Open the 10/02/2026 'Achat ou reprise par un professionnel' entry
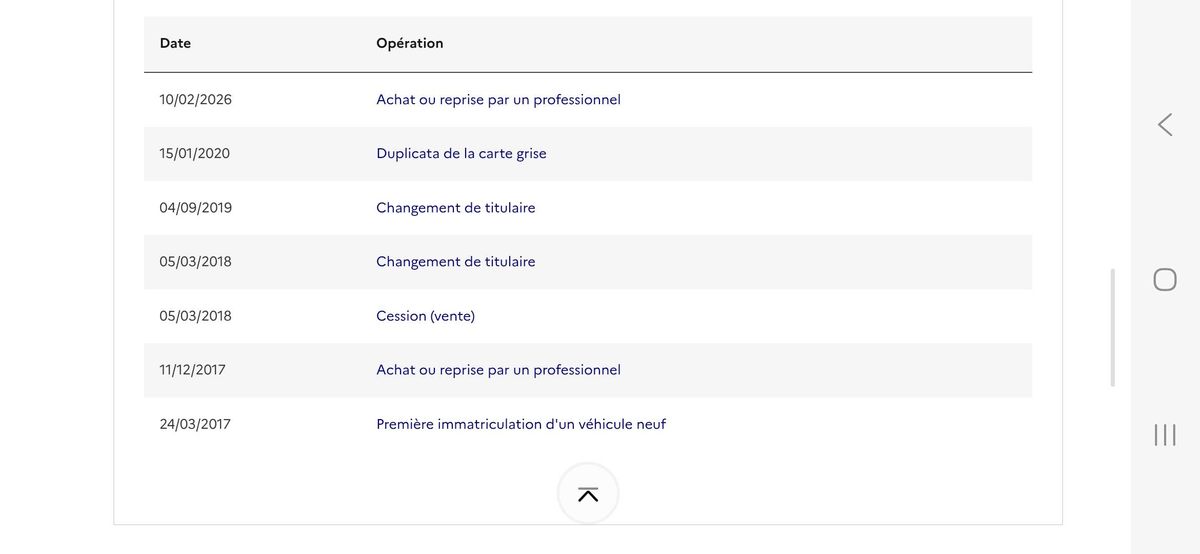The width and height of the screenshot is (1200, 554). pyautogui.click(x=498, y=100)
